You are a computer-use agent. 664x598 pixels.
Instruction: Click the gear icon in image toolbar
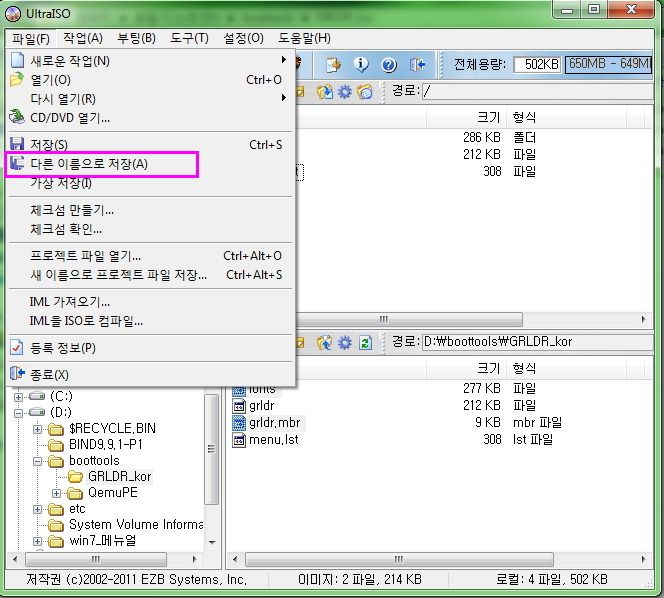coord(344,92)
